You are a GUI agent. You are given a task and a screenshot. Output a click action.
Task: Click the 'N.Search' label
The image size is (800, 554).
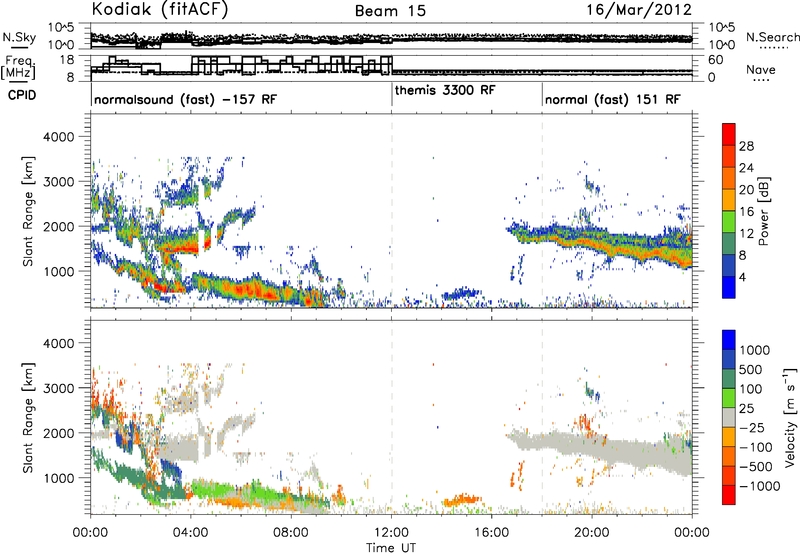coord(772,37)
